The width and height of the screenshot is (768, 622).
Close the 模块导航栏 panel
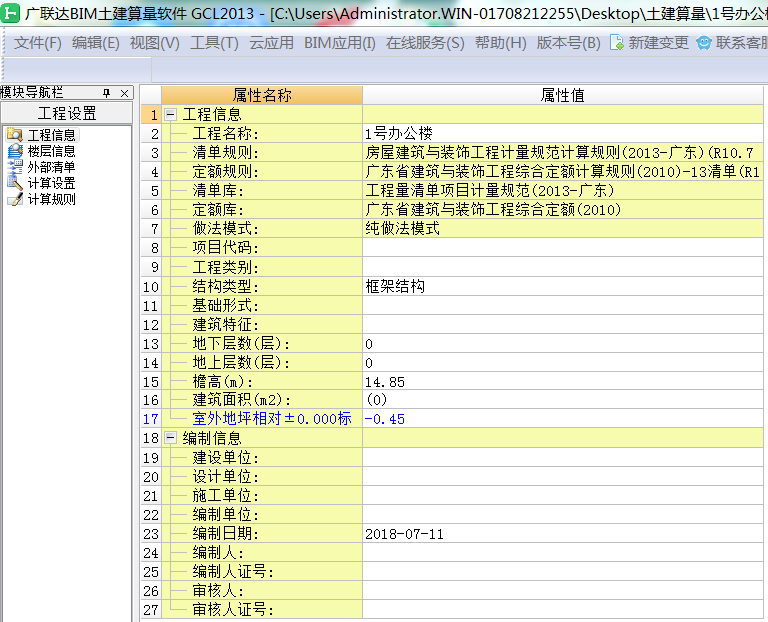pyautogui.click(x=124, y=93)
